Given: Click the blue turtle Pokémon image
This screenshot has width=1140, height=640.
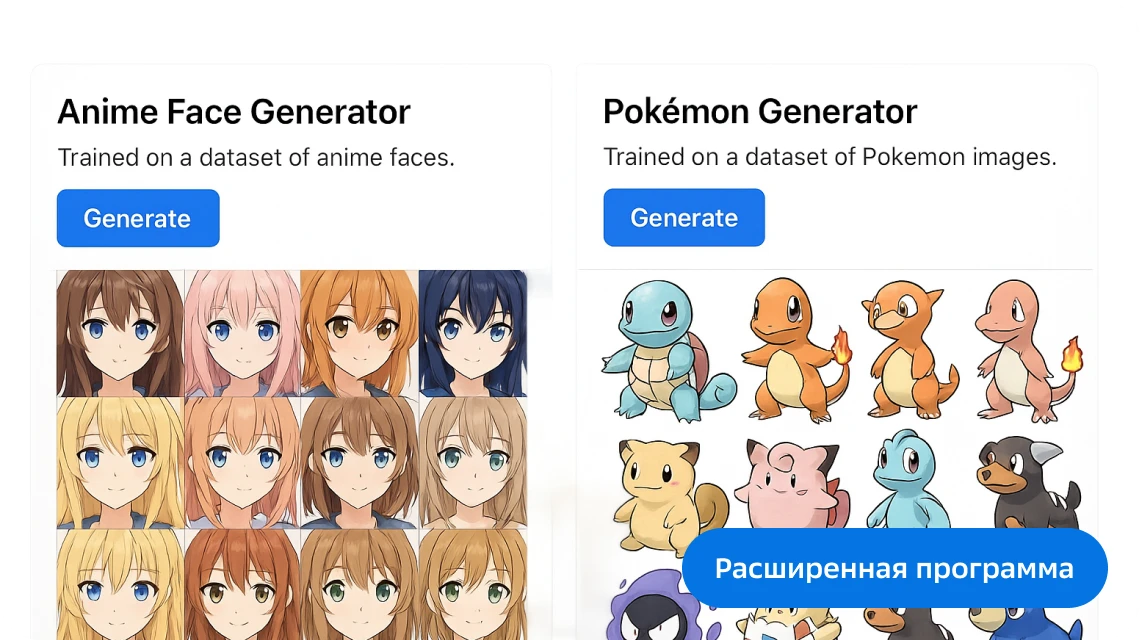Looking at the screenshot, I should (x=668, y=351).
